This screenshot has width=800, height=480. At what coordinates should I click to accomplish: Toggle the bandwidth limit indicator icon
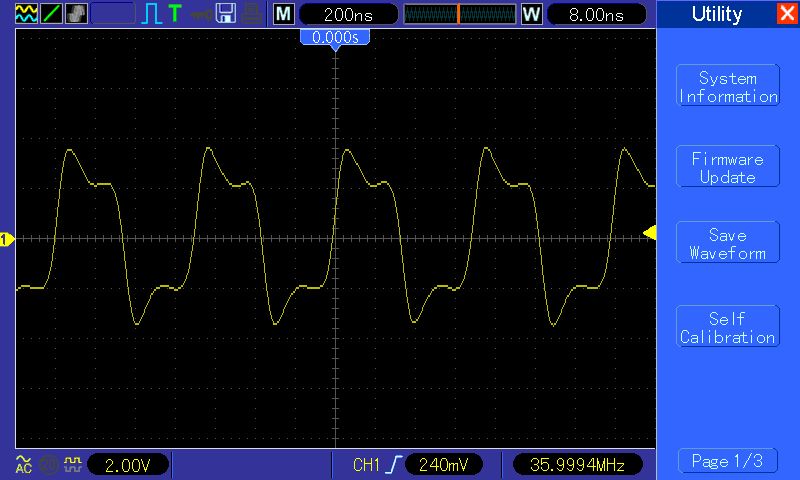48,465
